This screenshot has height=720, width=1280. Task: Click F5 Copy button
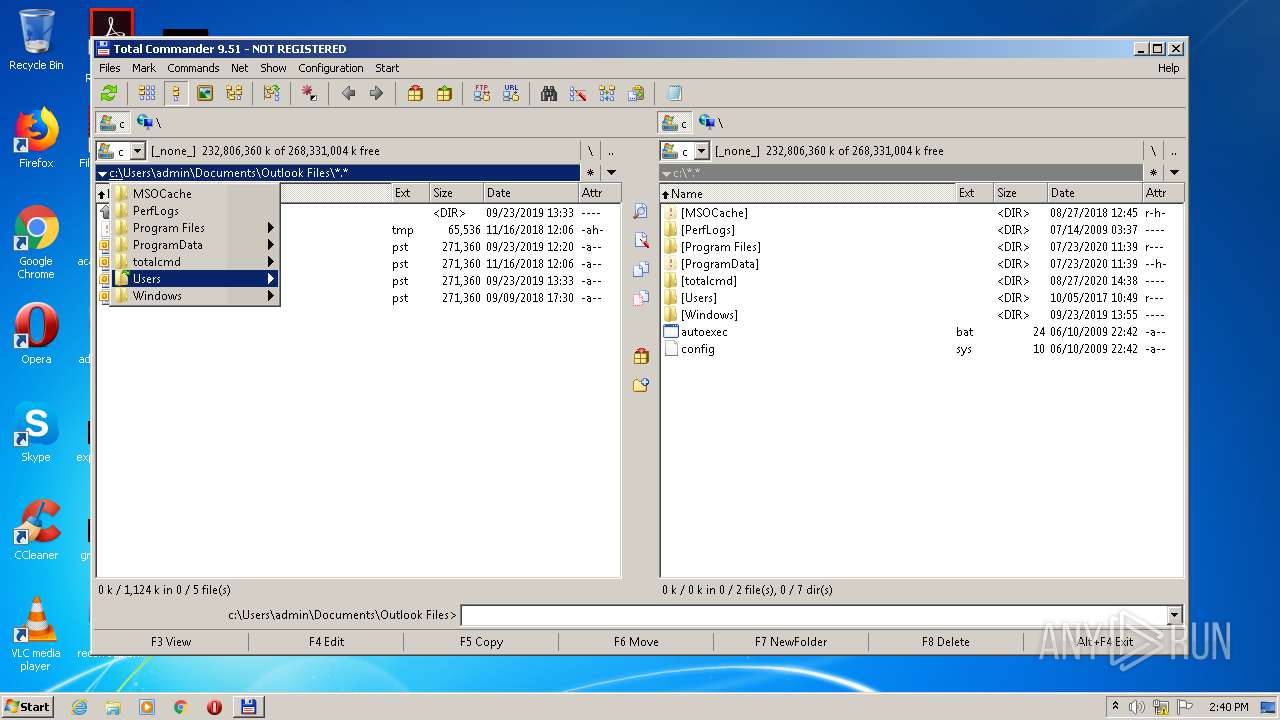(x=481, y=642)
